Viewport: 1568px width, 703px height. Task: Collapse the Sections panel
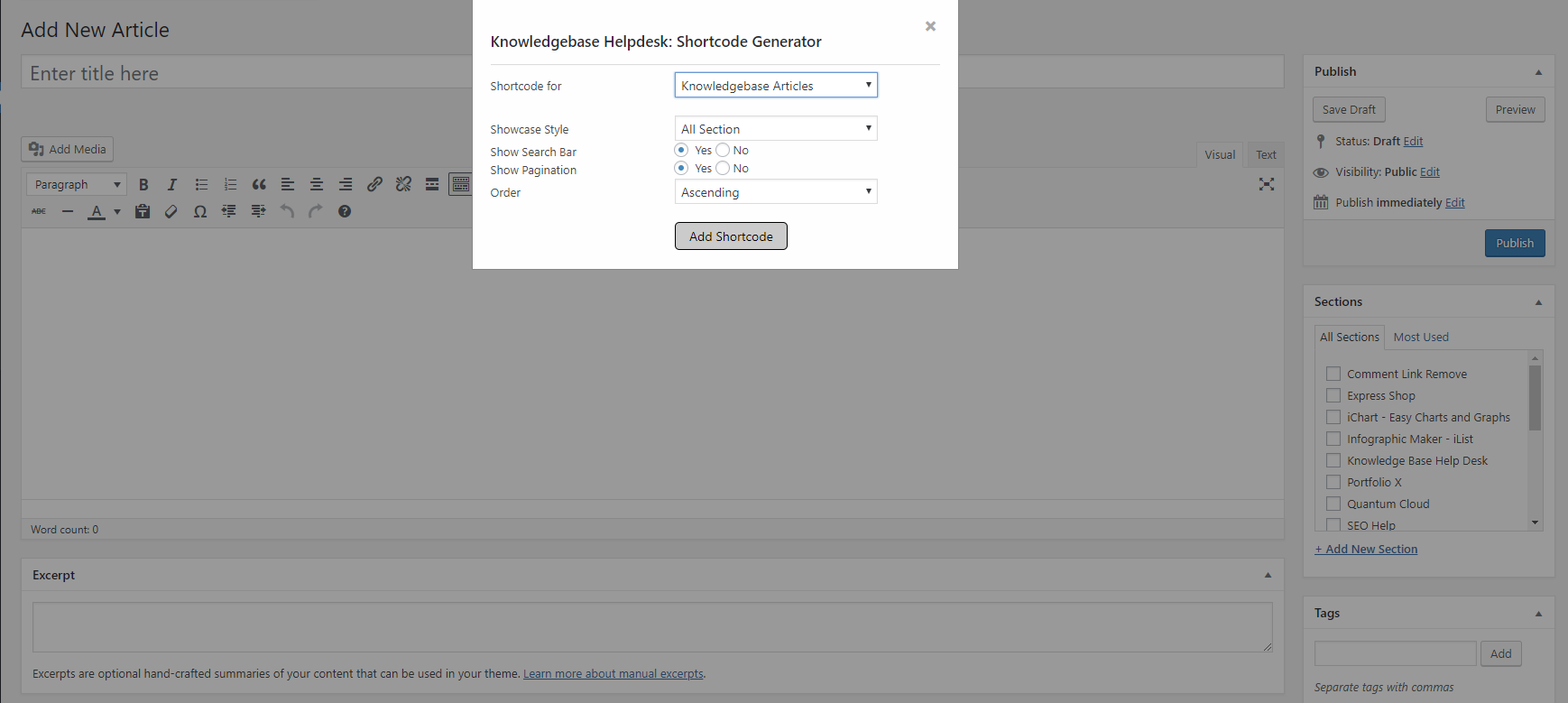(x=1538, y=302)
